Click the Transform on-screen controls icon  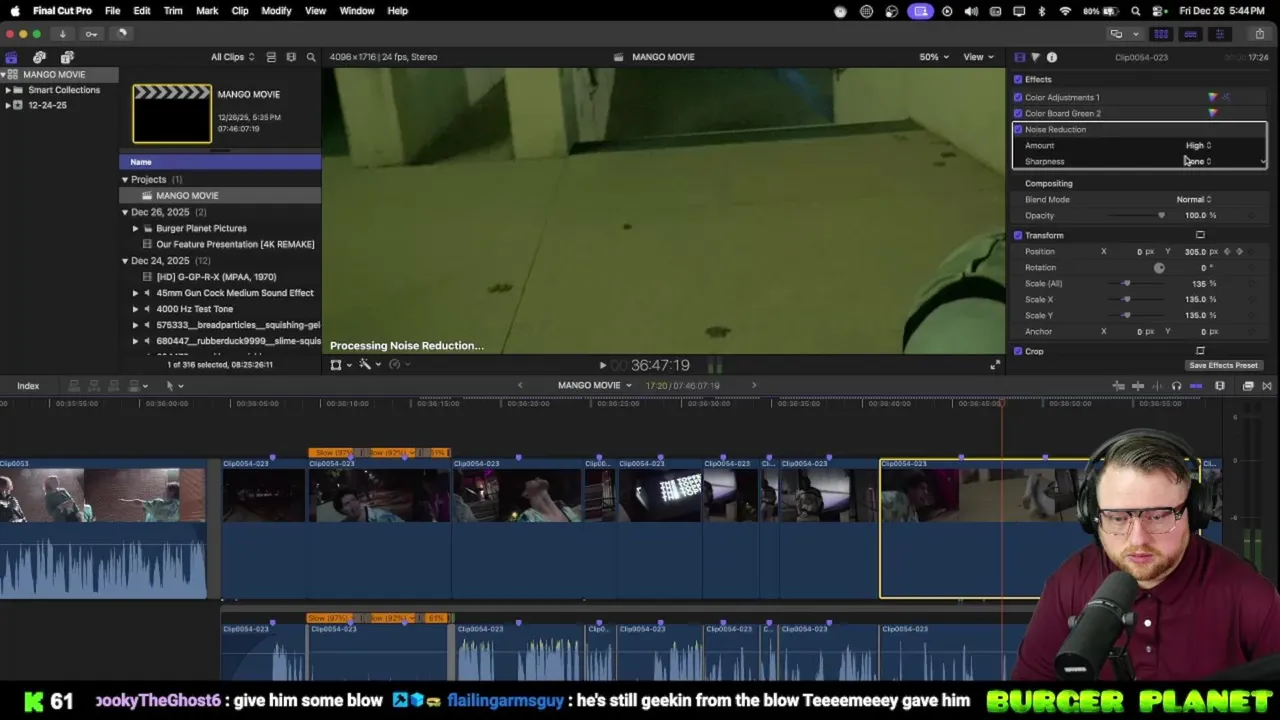click(1200, 235)
